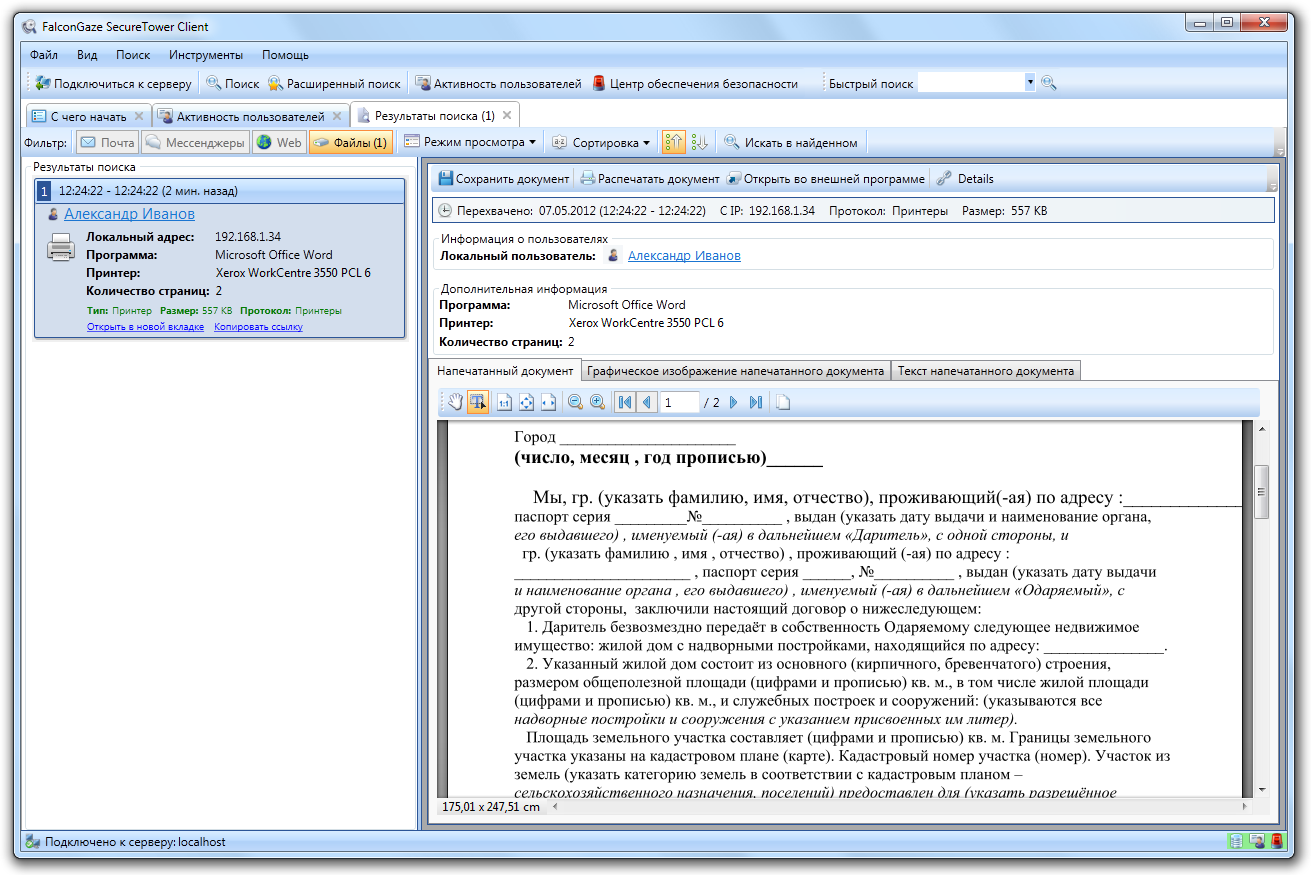Expand the Сортировка dropdown

point(601,143)
